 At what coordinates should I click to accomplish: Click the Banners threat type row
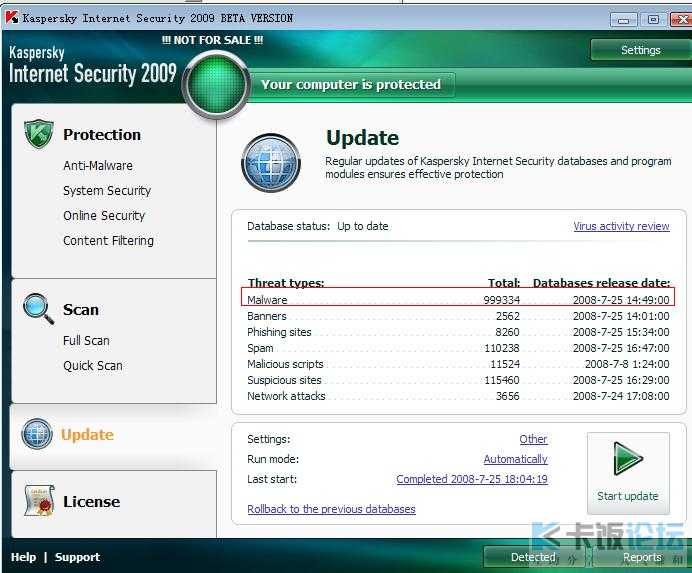coord(458,316)
